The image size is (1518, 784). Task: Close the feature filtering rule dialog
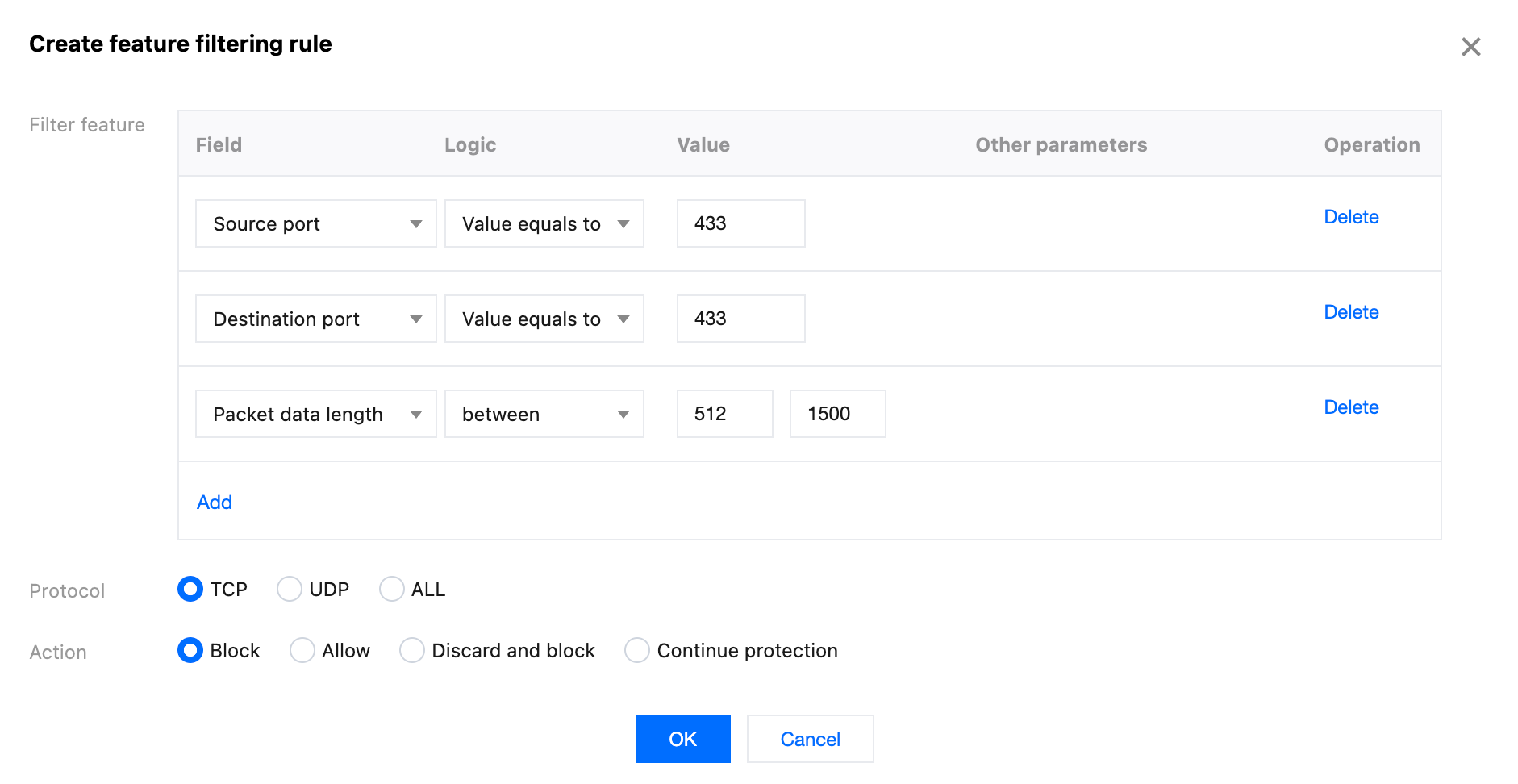1470,47
